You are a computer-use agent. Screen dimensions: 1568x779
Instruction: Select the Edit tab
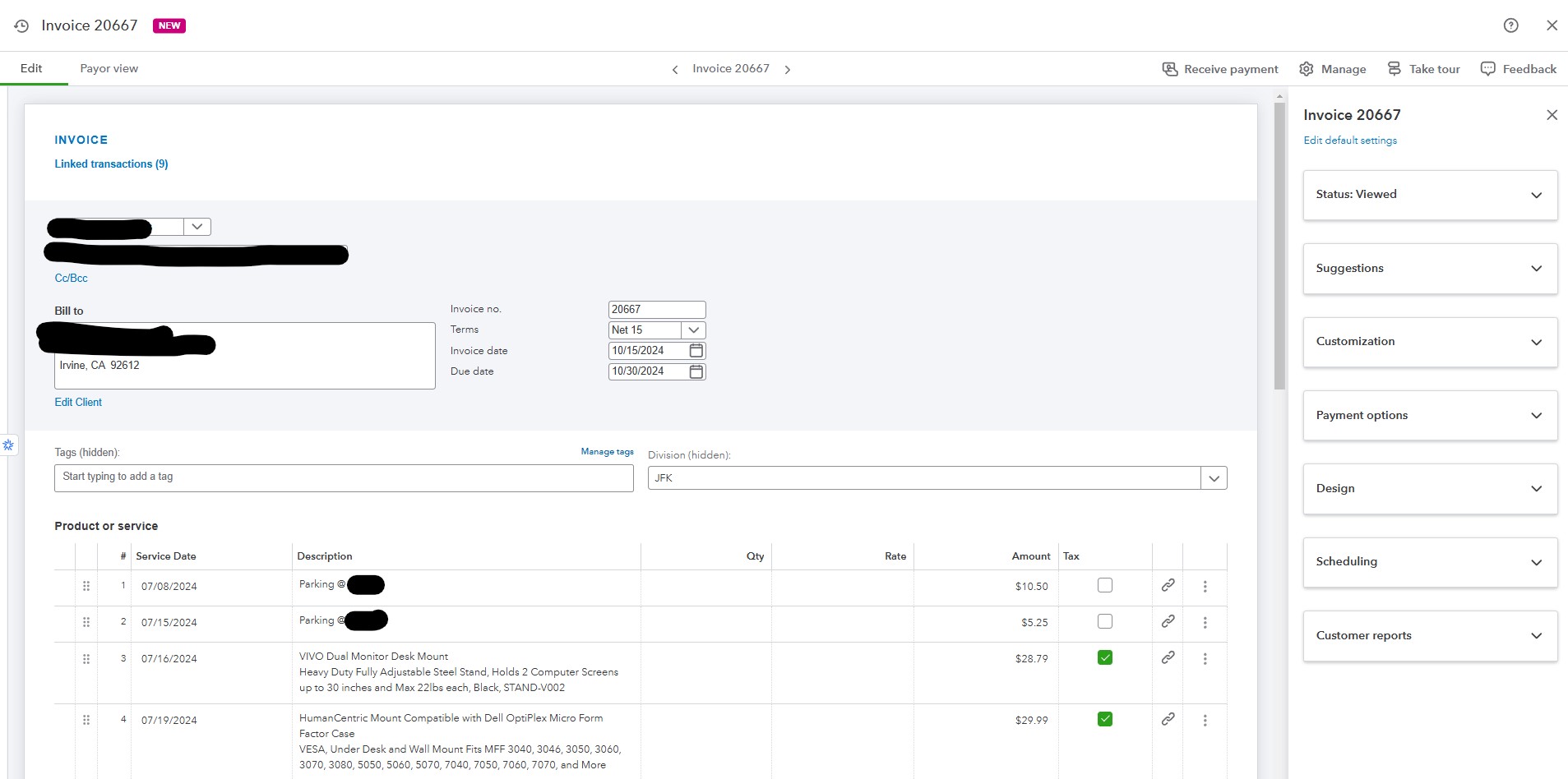coord(32,68)
